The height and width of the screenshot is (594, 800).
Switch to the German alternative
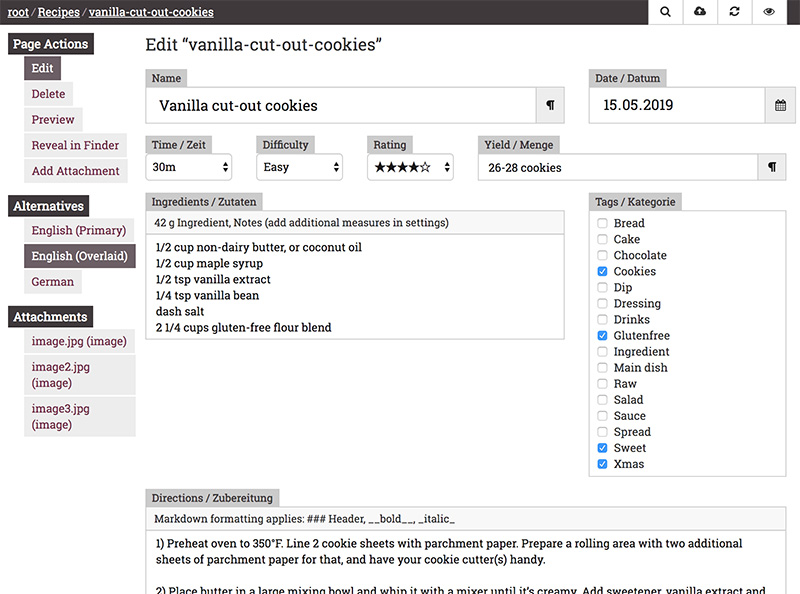pos(53,282)
